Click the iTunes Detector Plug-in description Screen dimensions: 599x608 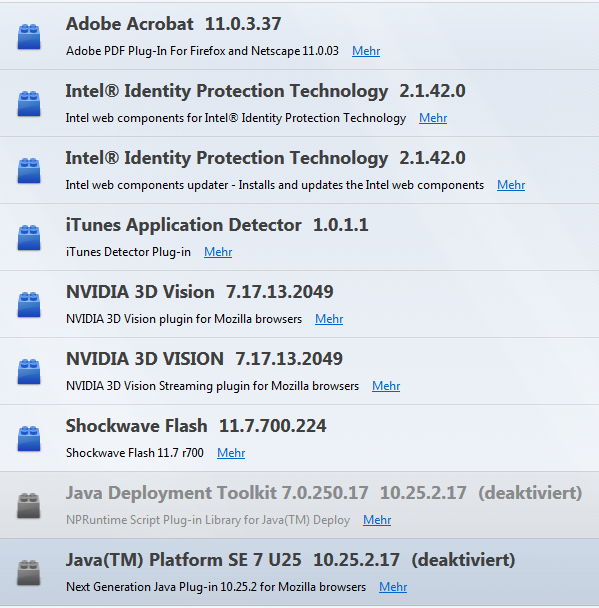click(128, 252)
